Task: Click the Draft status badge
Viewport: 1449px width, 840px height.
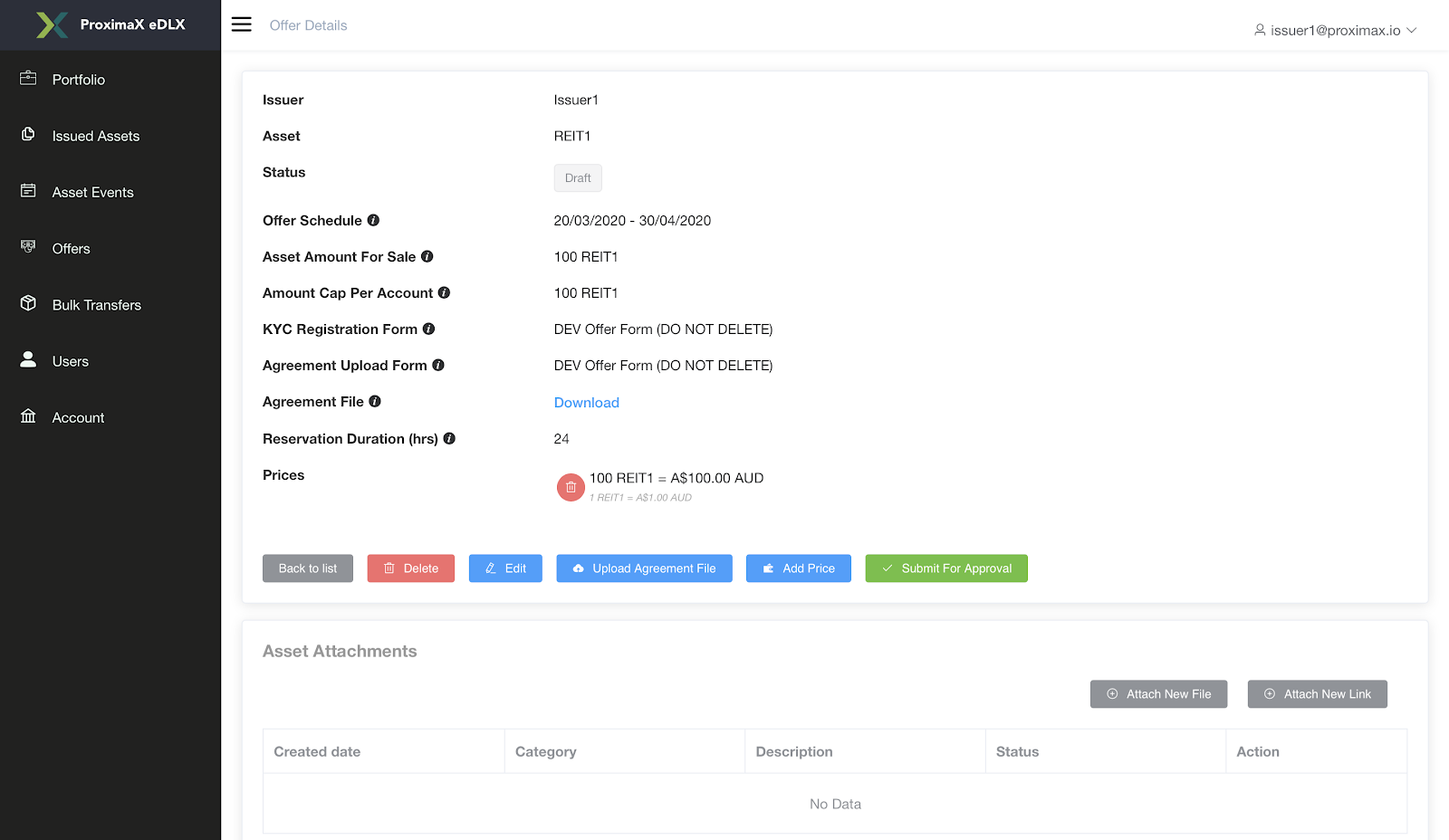Action: tap(578, 178)
